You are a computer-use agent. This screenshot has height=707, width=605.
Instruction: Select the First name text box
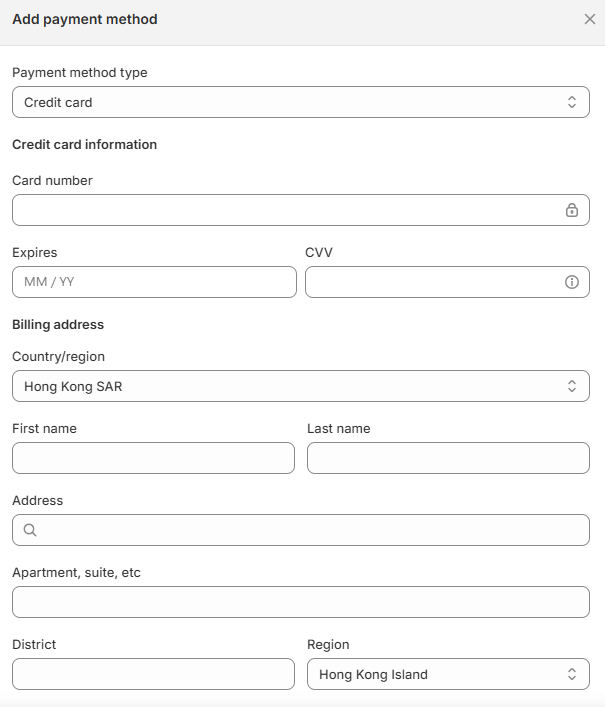[153, 458]
